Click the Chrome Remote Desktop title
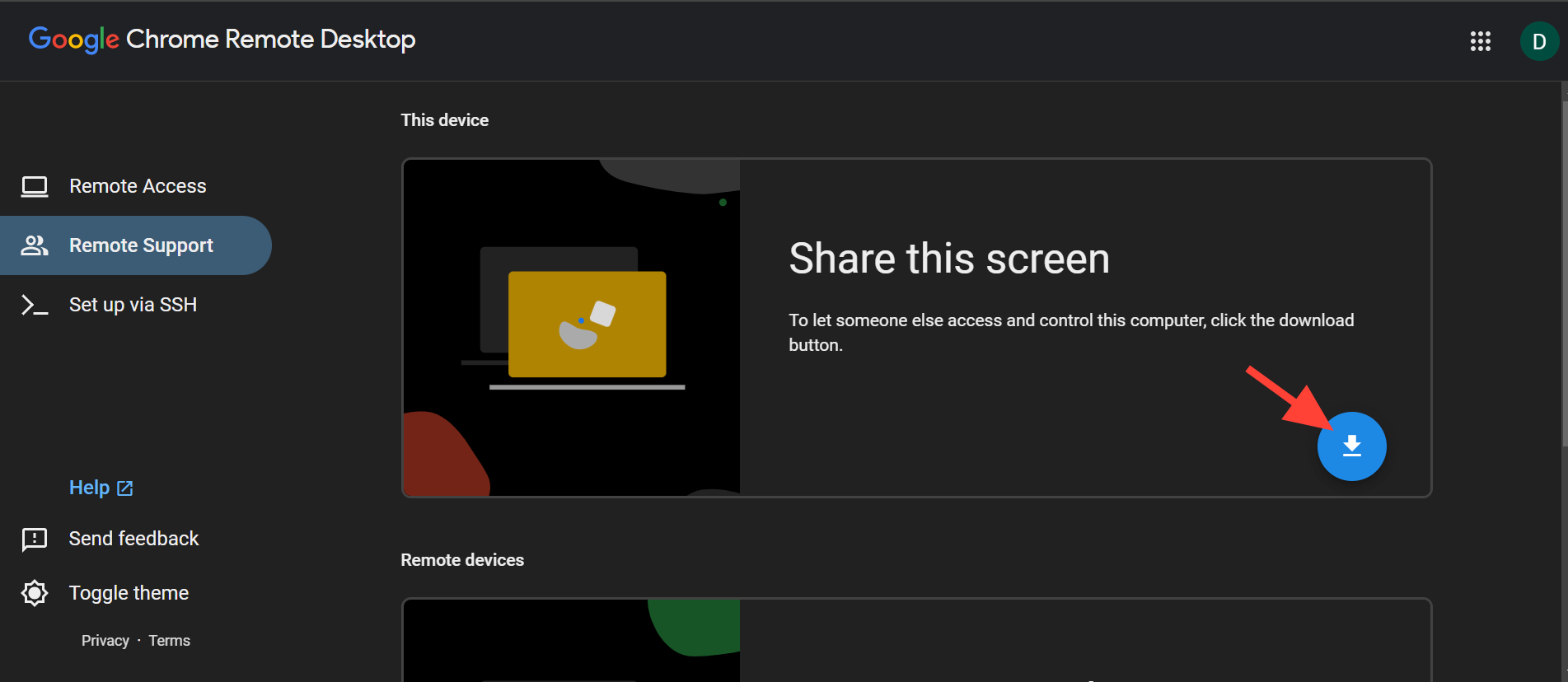Image resolution: width=1568 pixels, height=682 pixels. click(270, 40)
